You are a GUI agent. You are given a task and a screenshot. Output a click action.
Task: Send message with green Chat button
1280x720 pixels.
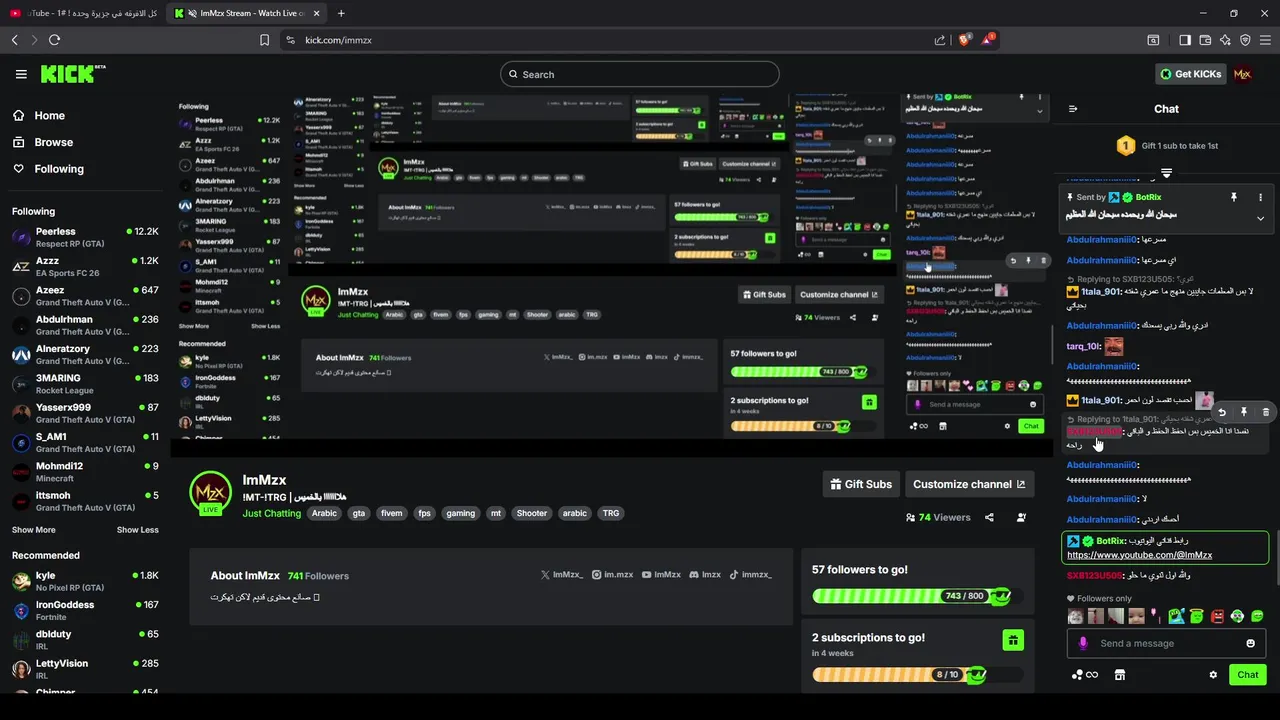point(1247,675)
